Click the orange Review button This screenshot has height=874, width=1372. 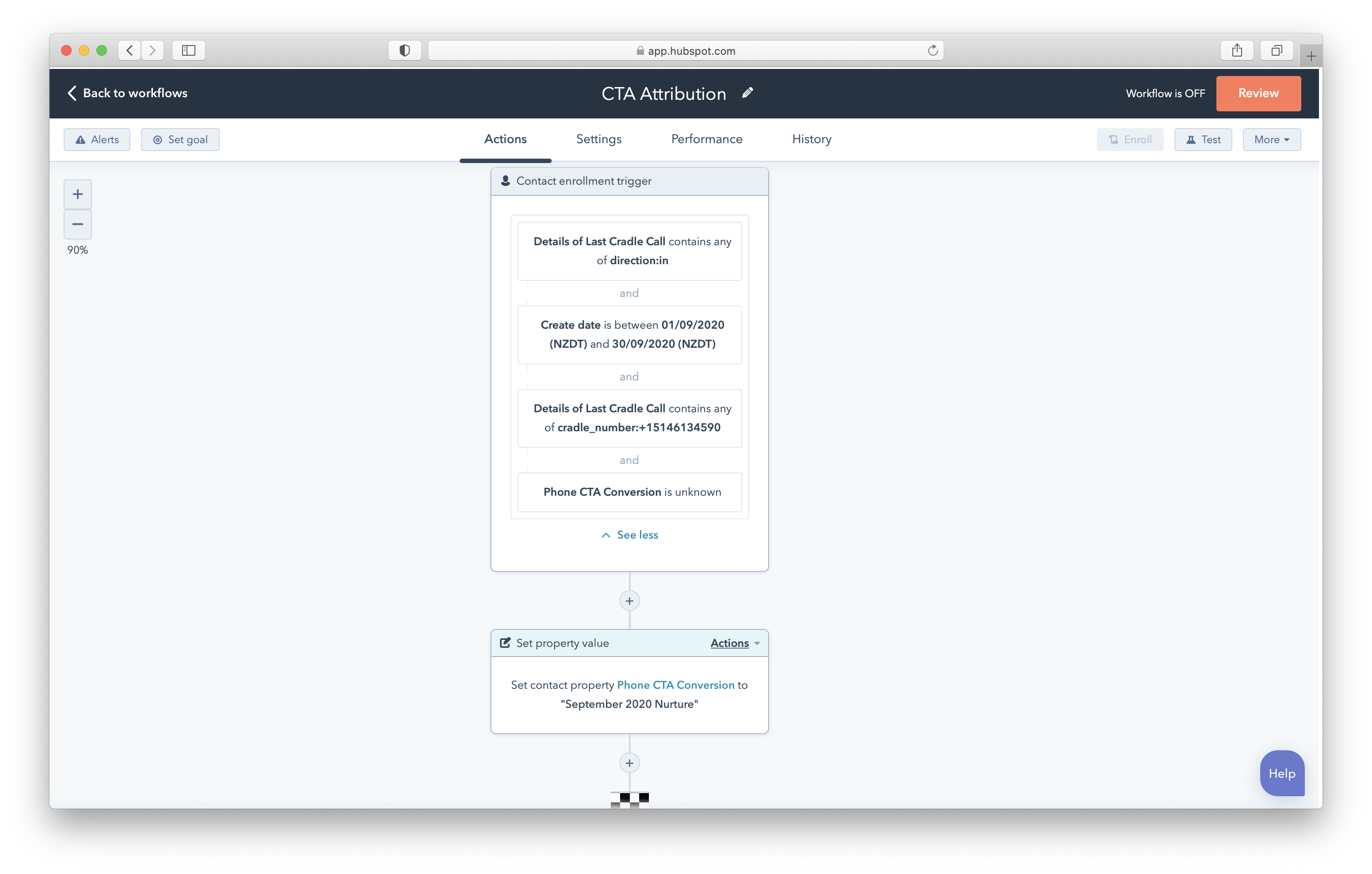click(1258, 93)
